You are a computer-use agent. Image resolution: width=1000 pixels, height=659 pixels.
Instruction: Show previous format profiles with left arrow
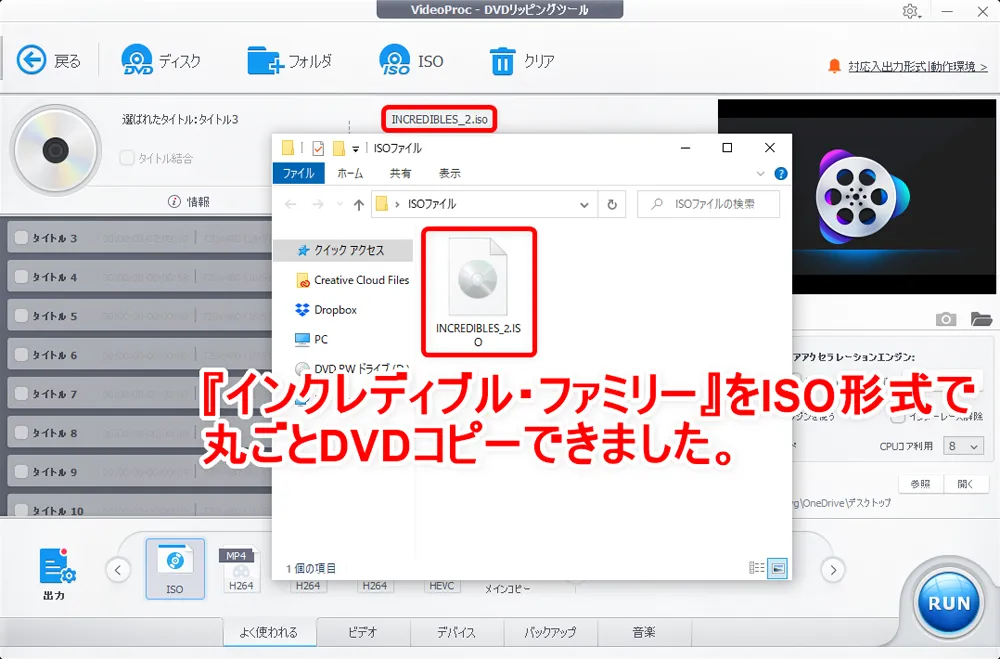[118, 570]
